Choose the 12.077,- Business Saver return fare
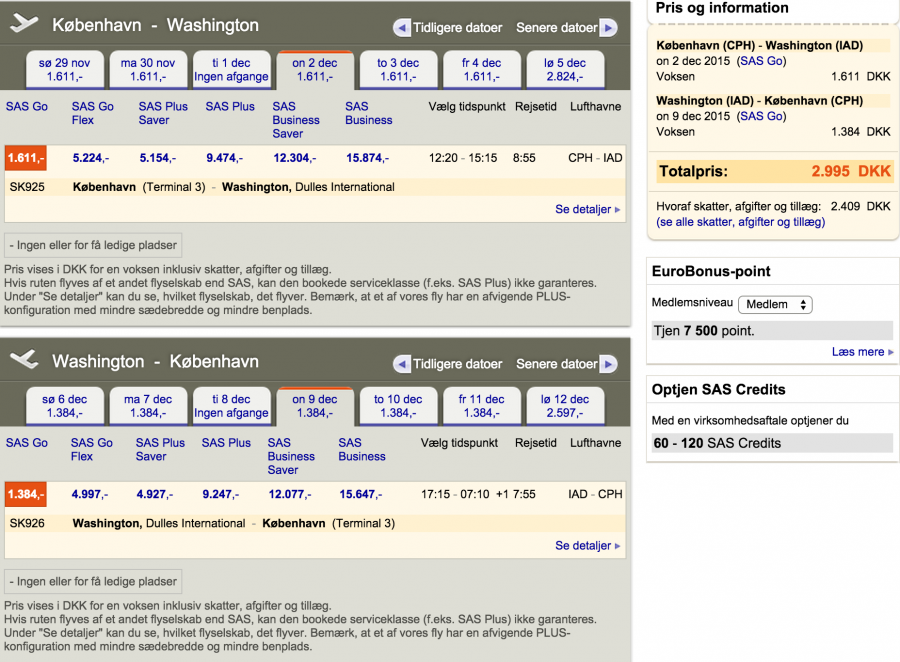This screenshot has width=900, height=662. click(290, 494)
